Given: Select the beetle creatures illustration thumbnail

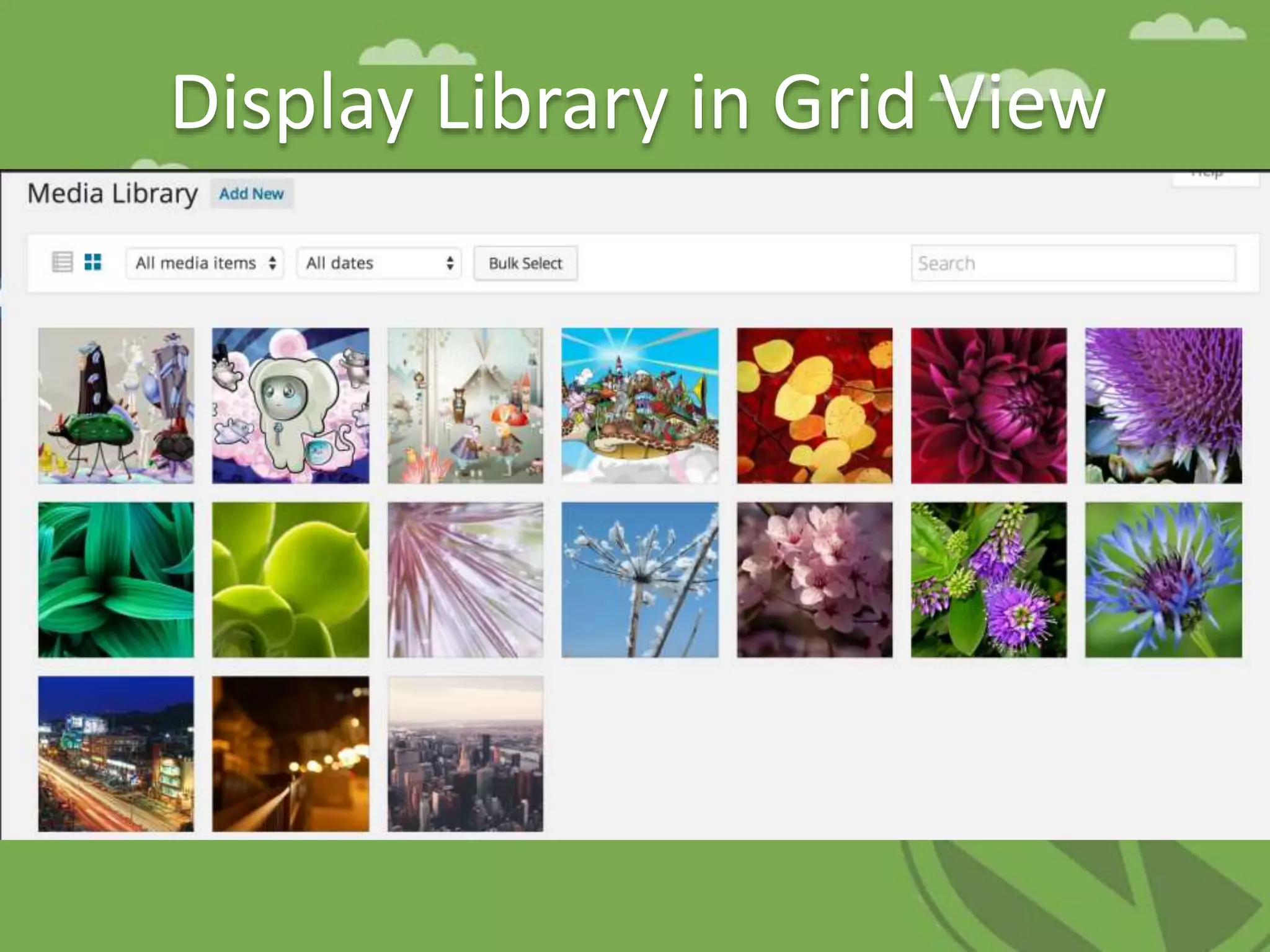Looking at the screenshot, I should pos(116,406).
